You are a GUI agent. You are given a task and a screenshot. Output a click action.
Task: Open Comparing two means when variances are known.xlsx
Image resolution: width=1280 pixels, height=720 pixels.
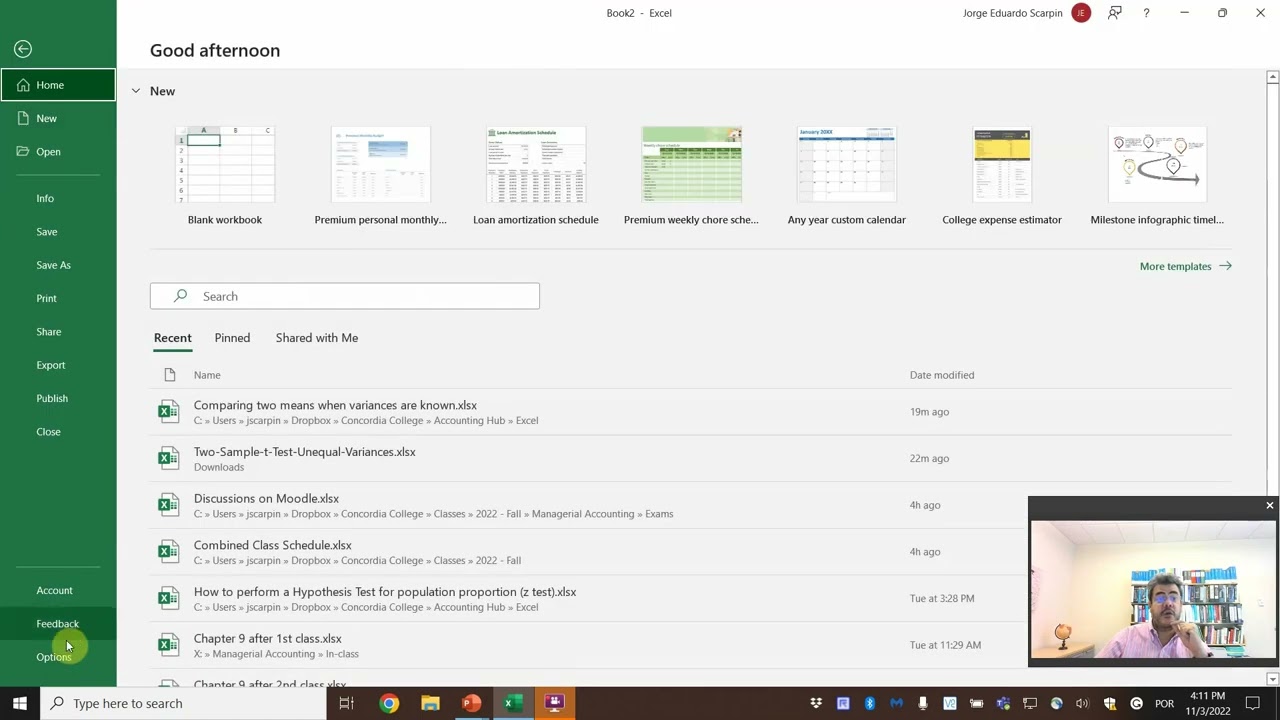point(691,412)
